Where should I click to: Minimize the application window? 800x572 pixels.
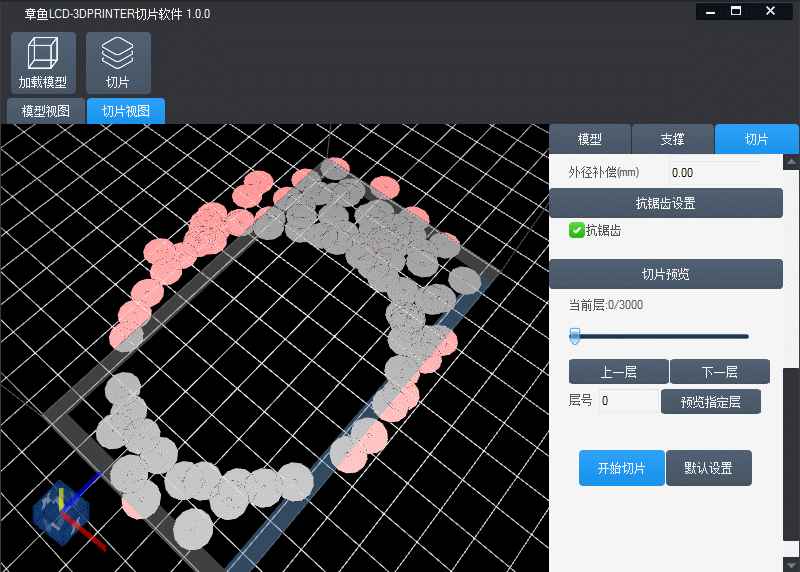click(x=710, y=11)
